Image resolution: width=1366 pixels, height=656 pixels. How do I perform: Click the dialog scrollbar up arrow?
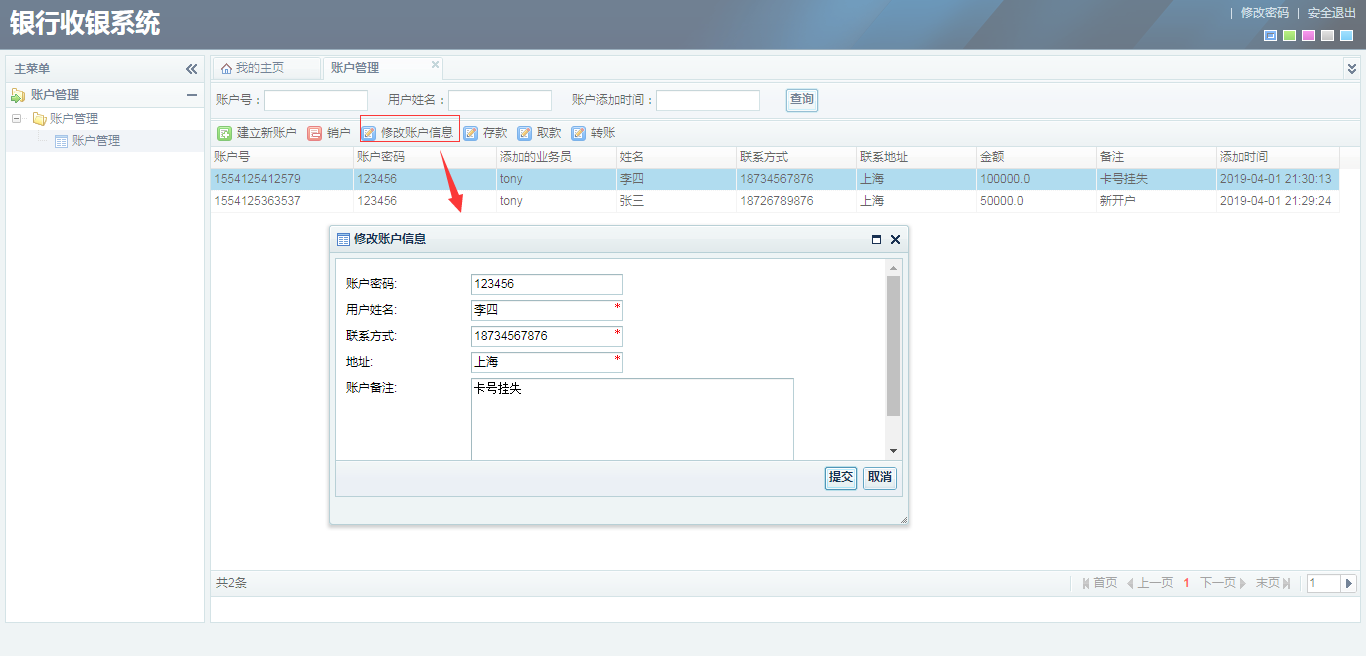(894, 267)
